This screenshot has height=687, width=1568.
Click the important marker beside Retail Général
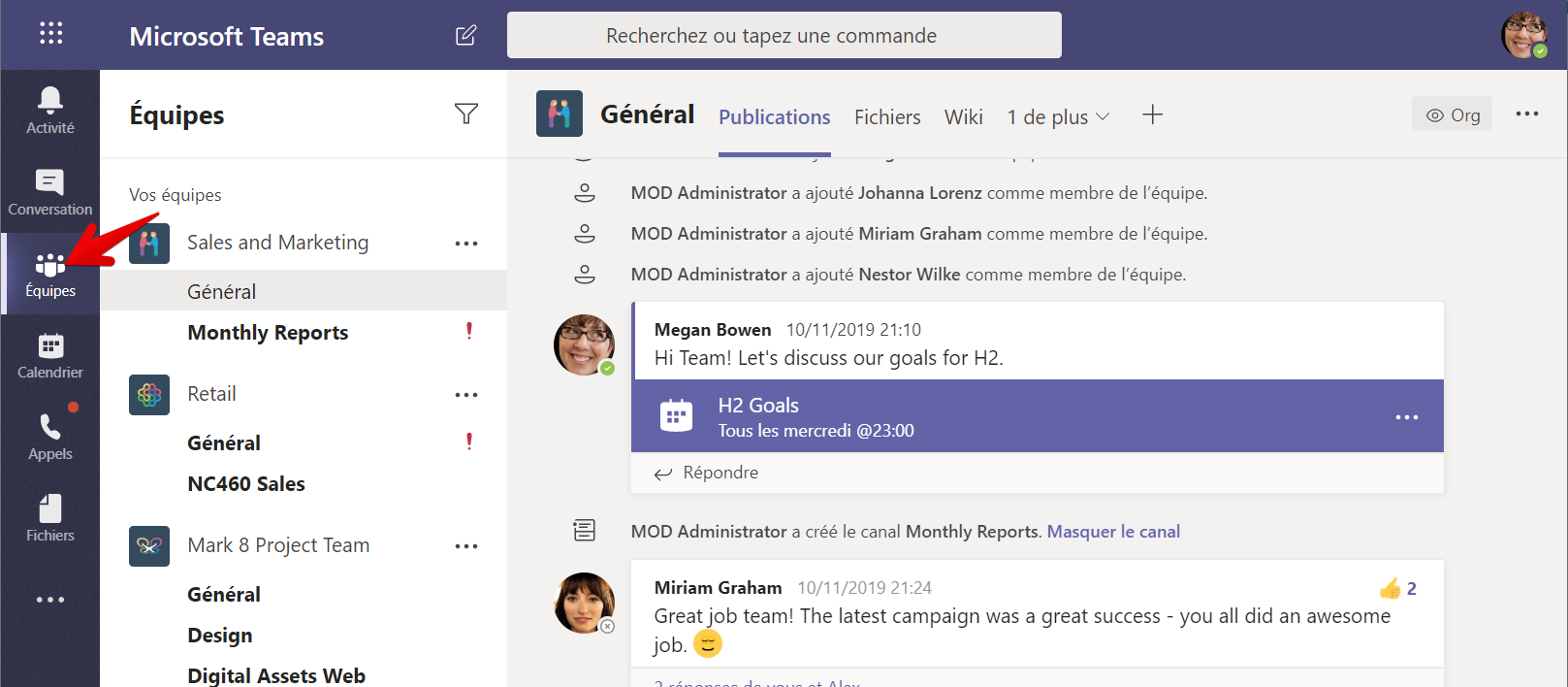469,442
